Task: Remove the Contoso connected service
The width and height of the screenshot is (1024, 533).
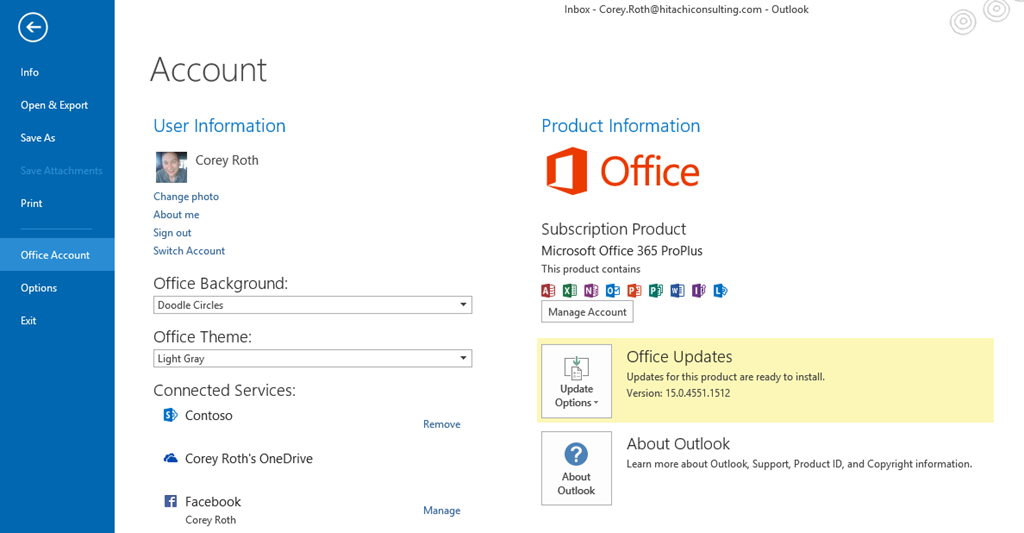Action: pos(441,425)
